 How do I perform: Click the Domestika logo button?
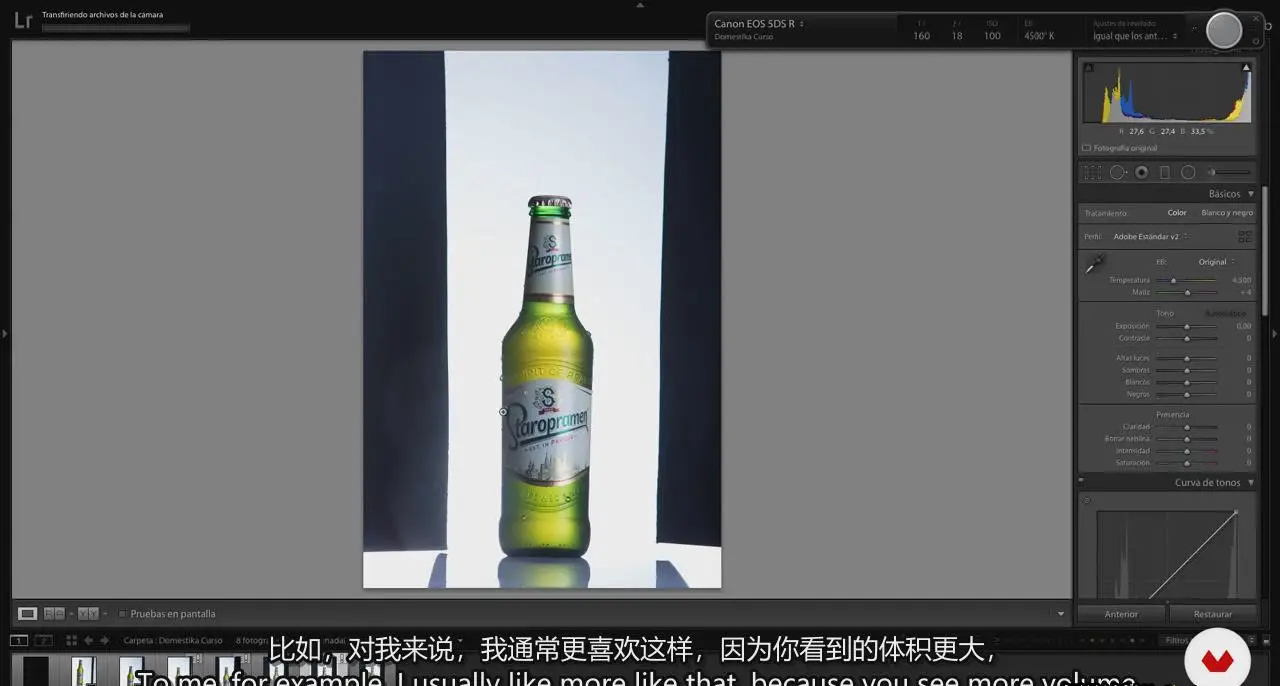point(1217,660)
